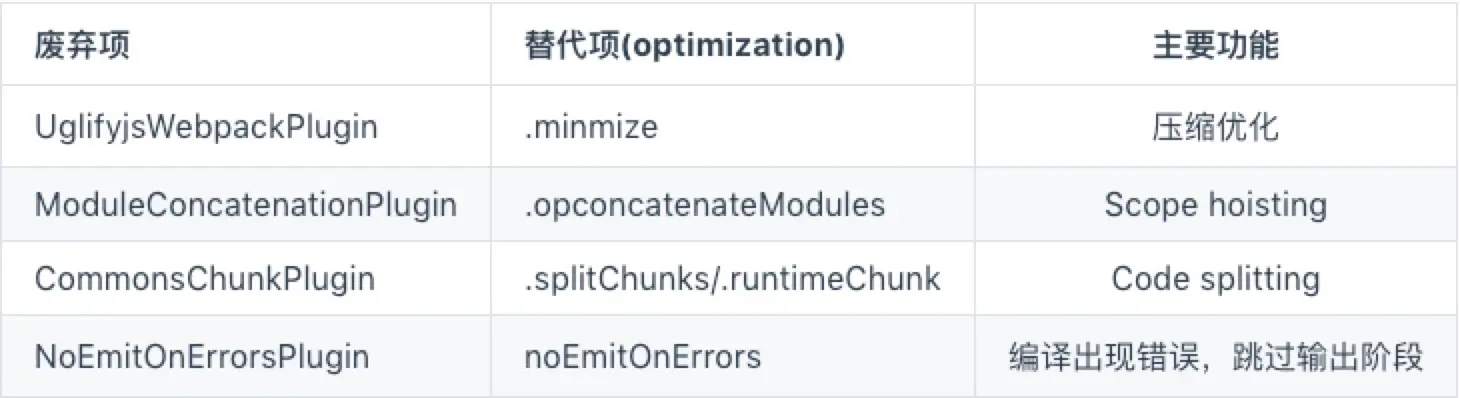Click the .splitChunks/.runtimeChunk text
The width and height of the screenshot is (1460, 398).
pos(732,279)
